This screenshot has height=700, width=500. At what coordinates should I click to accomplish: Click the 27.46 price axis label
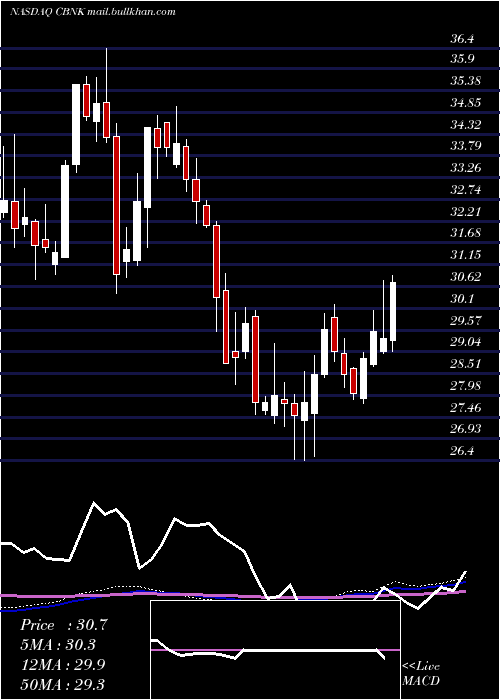pos(465,407)
